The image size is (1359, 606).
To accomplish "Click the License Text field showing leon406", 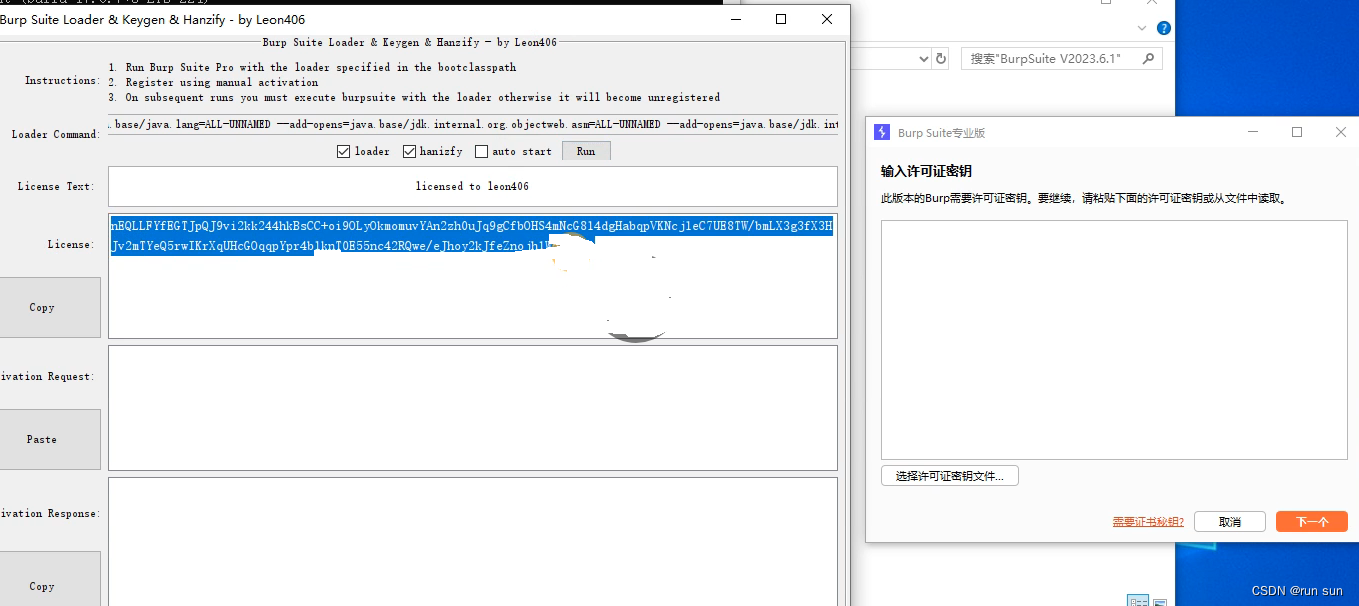I will tap(473, 186).
